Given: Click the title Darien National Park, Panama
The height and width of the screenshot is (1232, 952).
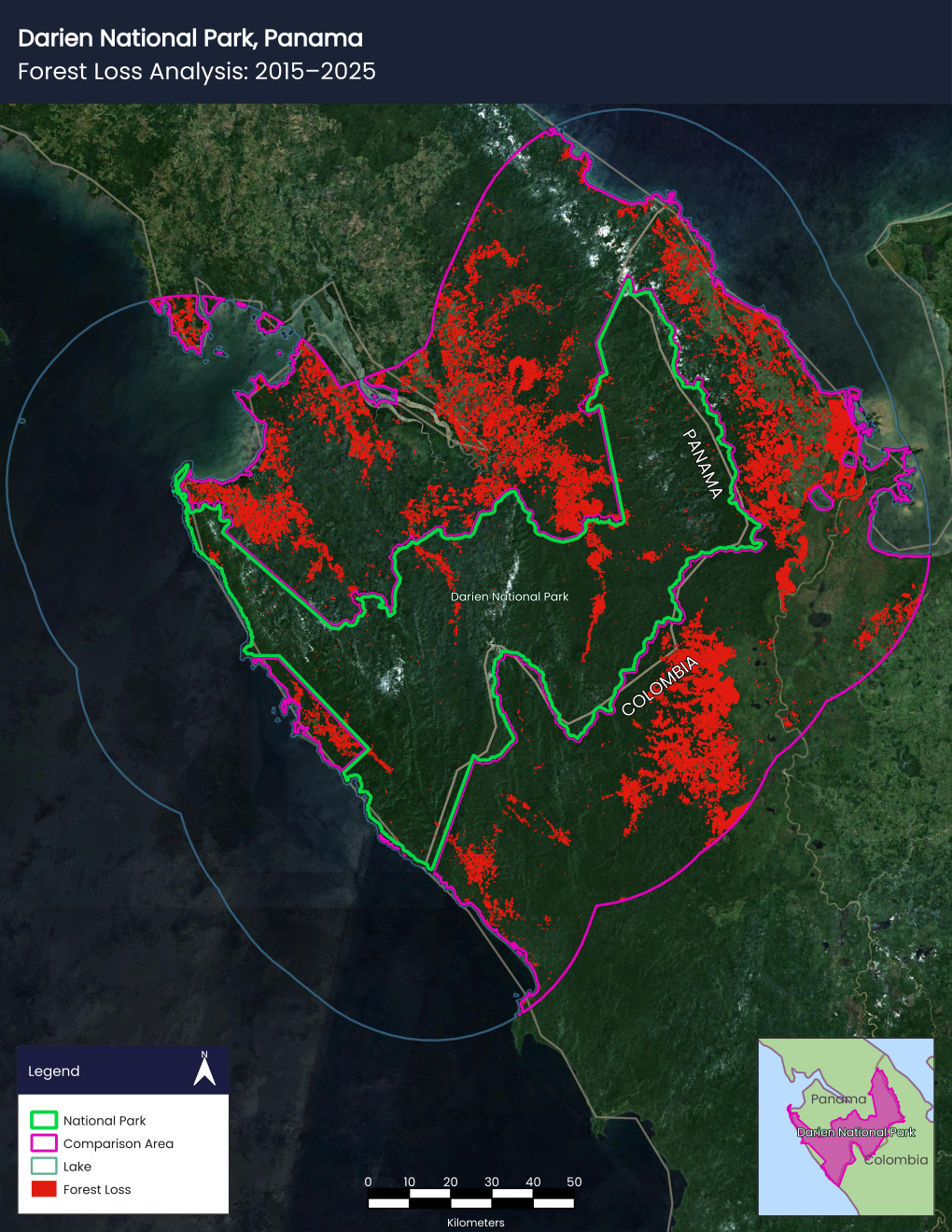Looking at the screenshot, I should click(x=190, y=38).
